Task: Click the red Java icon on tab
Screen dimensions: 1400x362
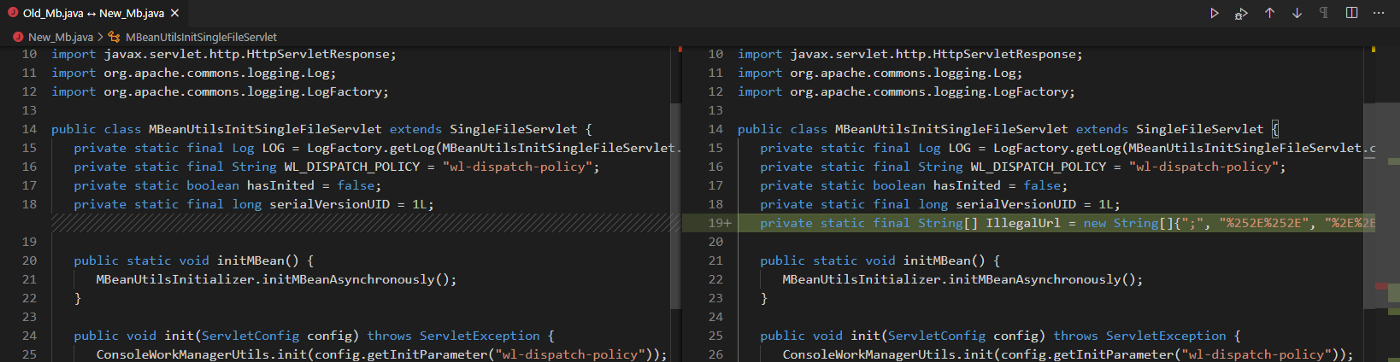Action: pos(12,13)
